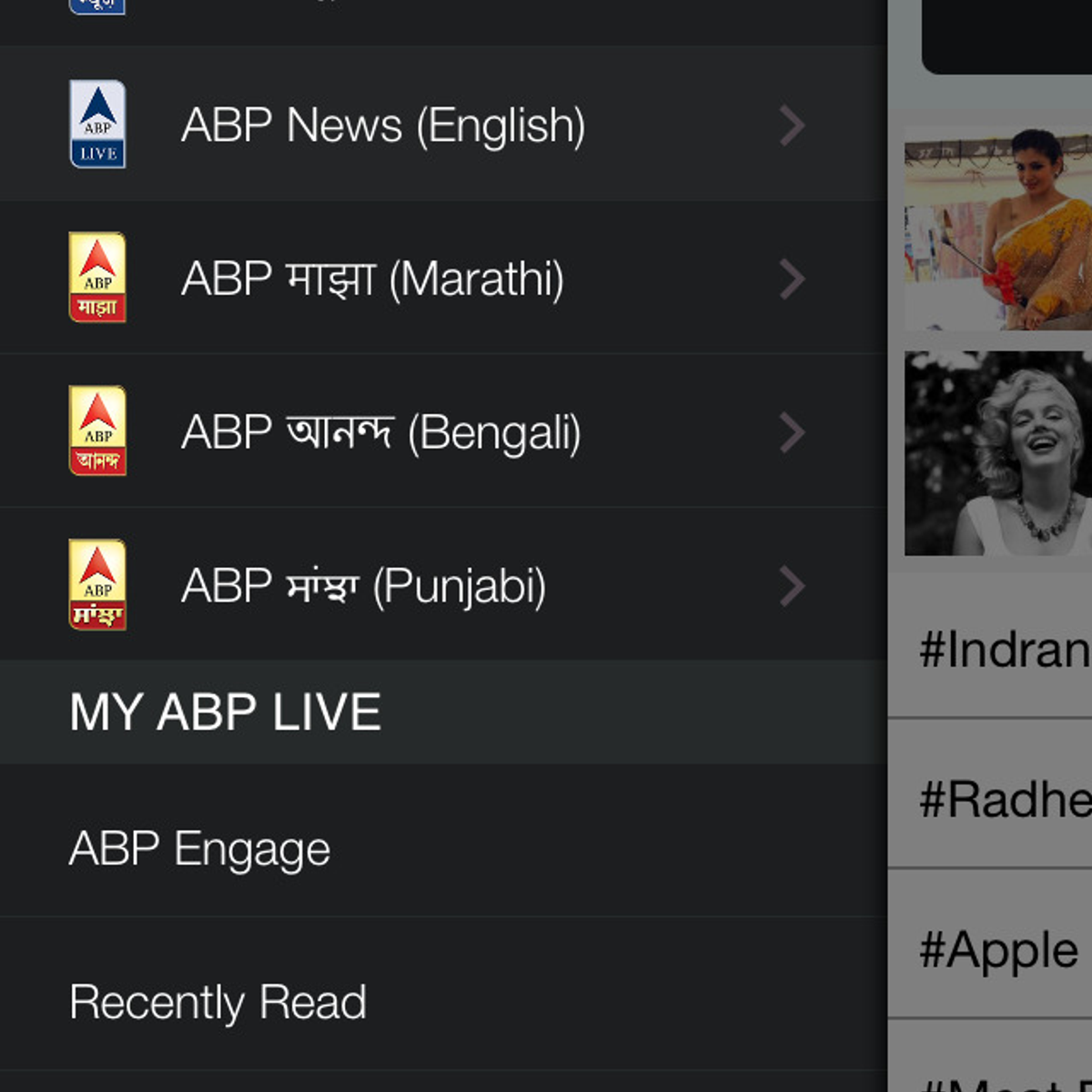Tap the #Indran trending hashtag
The height and width of the screenshot is (1092, 1092).
pos(1004,650)
